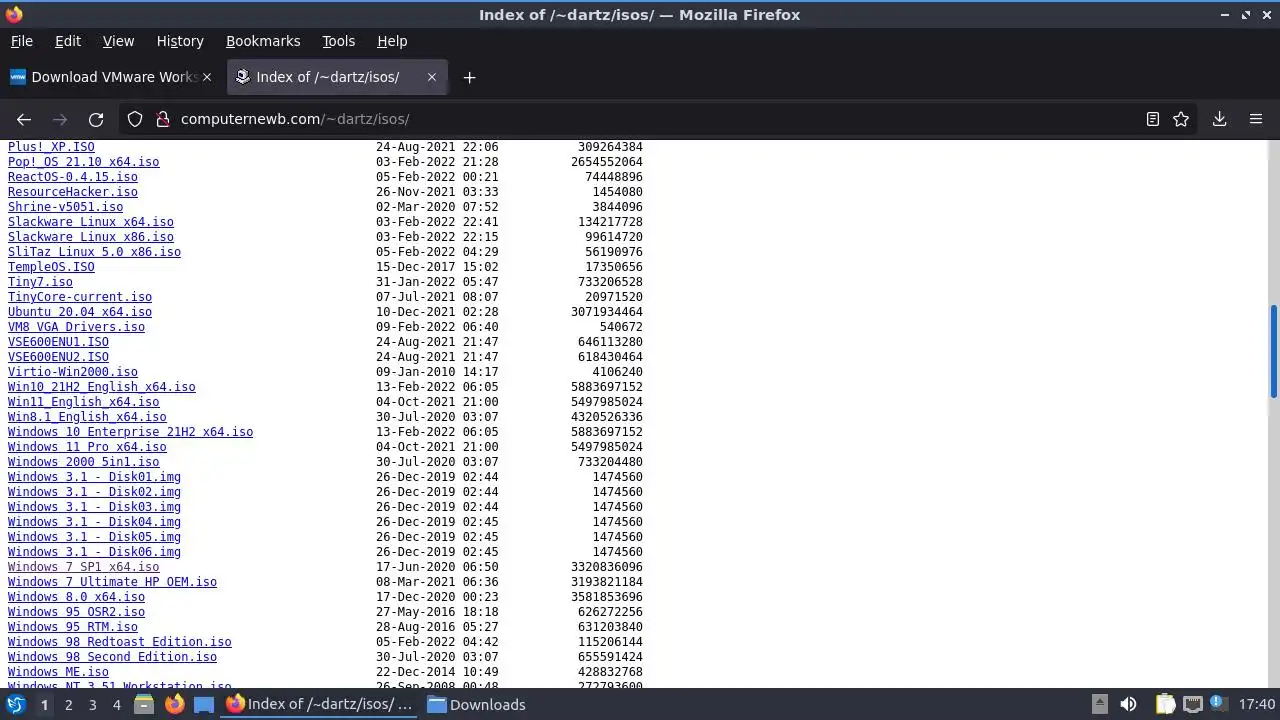Close the Download VMware Workstation tab
The height and width of the screenshot is (720, 1280).
click(x=208, y=77)
